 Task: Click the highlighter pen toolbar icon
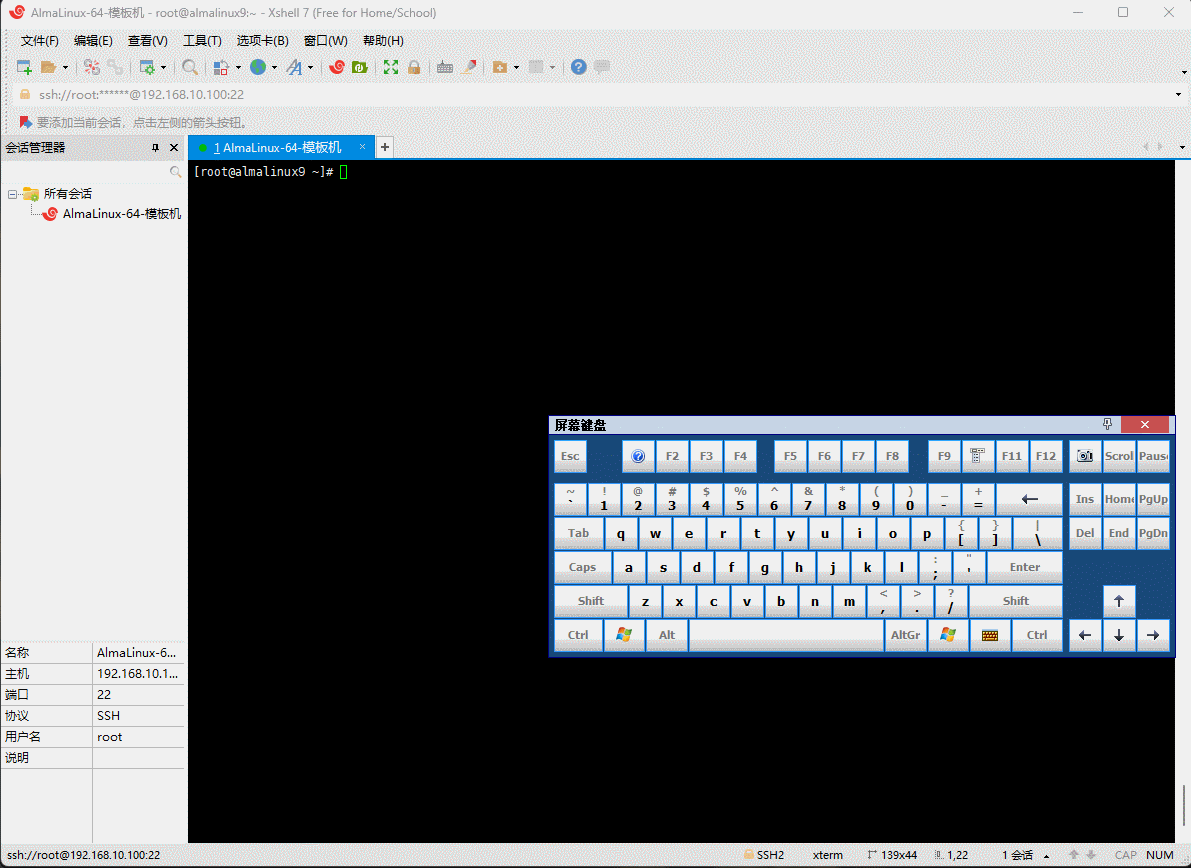[468, 67]
